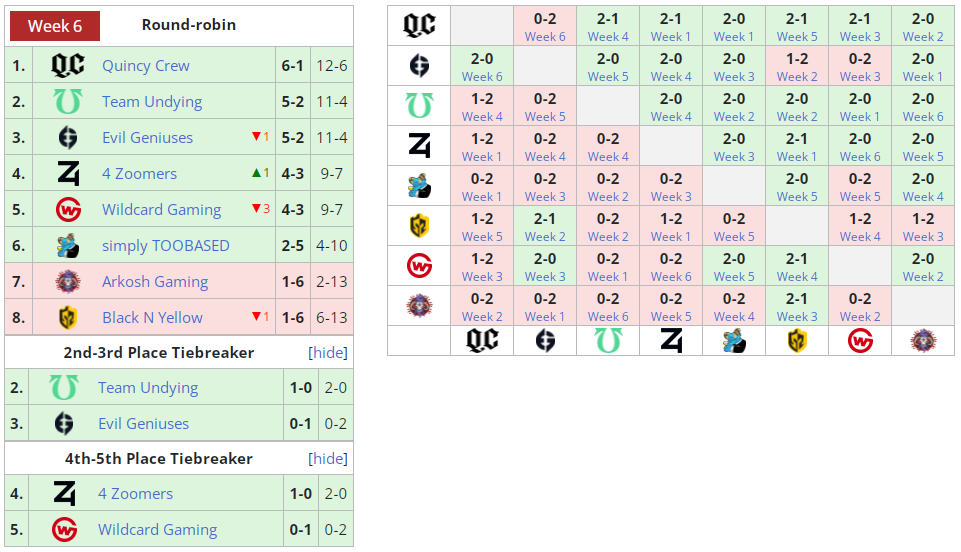This screenshot has width=961, height=552.
Task: Click Wildcard Gaming logo in crosstable bottom row
Action: tap(860, 341)
